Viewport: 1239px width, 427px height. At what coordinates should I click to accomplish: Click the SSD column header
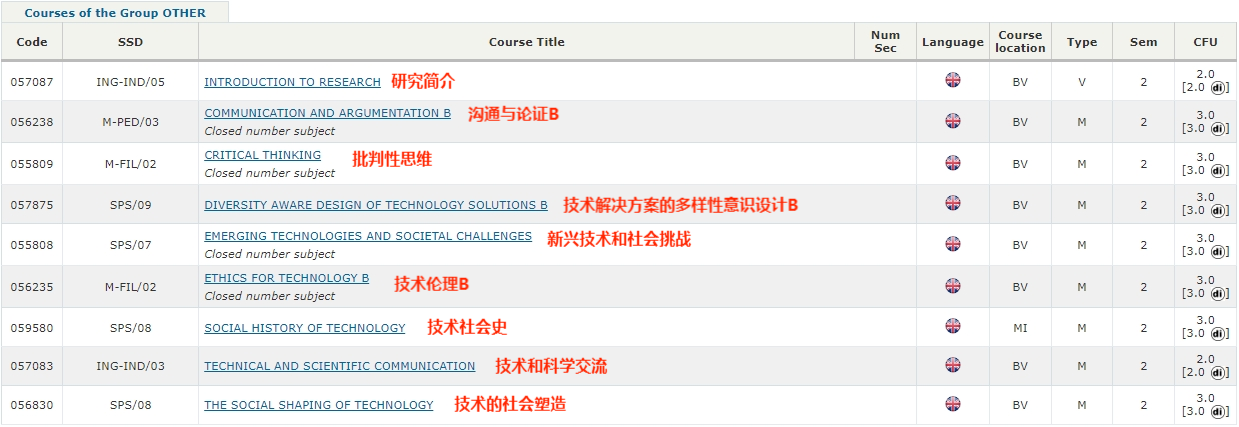tap(131, 42)
